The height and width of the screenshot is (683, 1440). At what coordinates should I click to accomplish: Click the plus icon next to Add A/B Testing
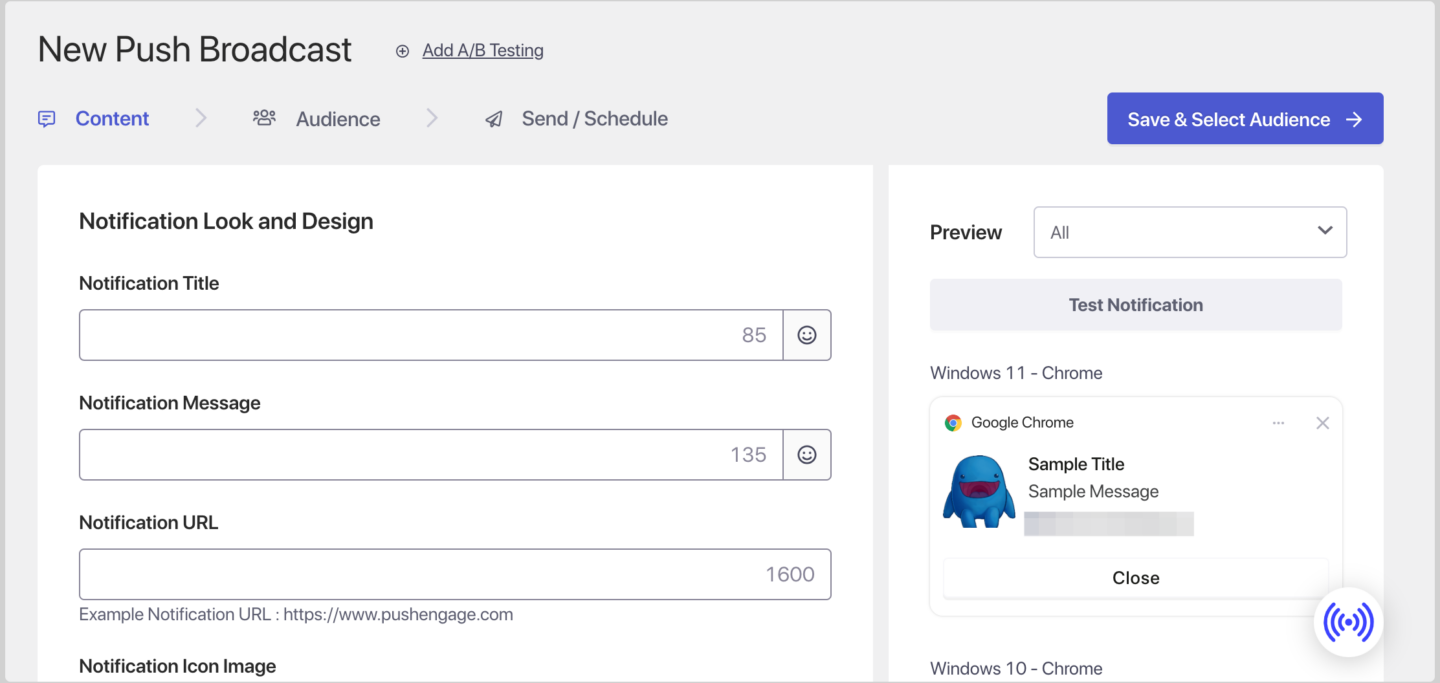[x=402, y=50]
